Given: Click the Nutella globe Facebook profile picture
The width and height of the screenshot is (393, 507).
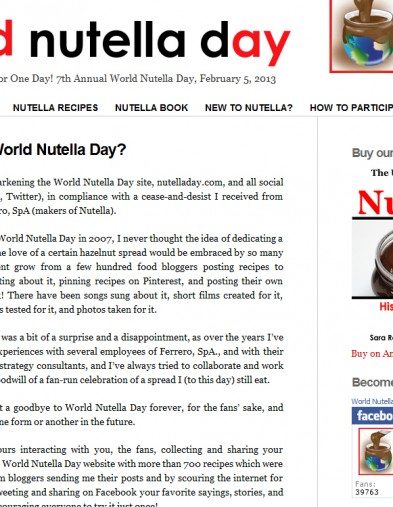Looking at the screenshot, I should click(376, 451).
